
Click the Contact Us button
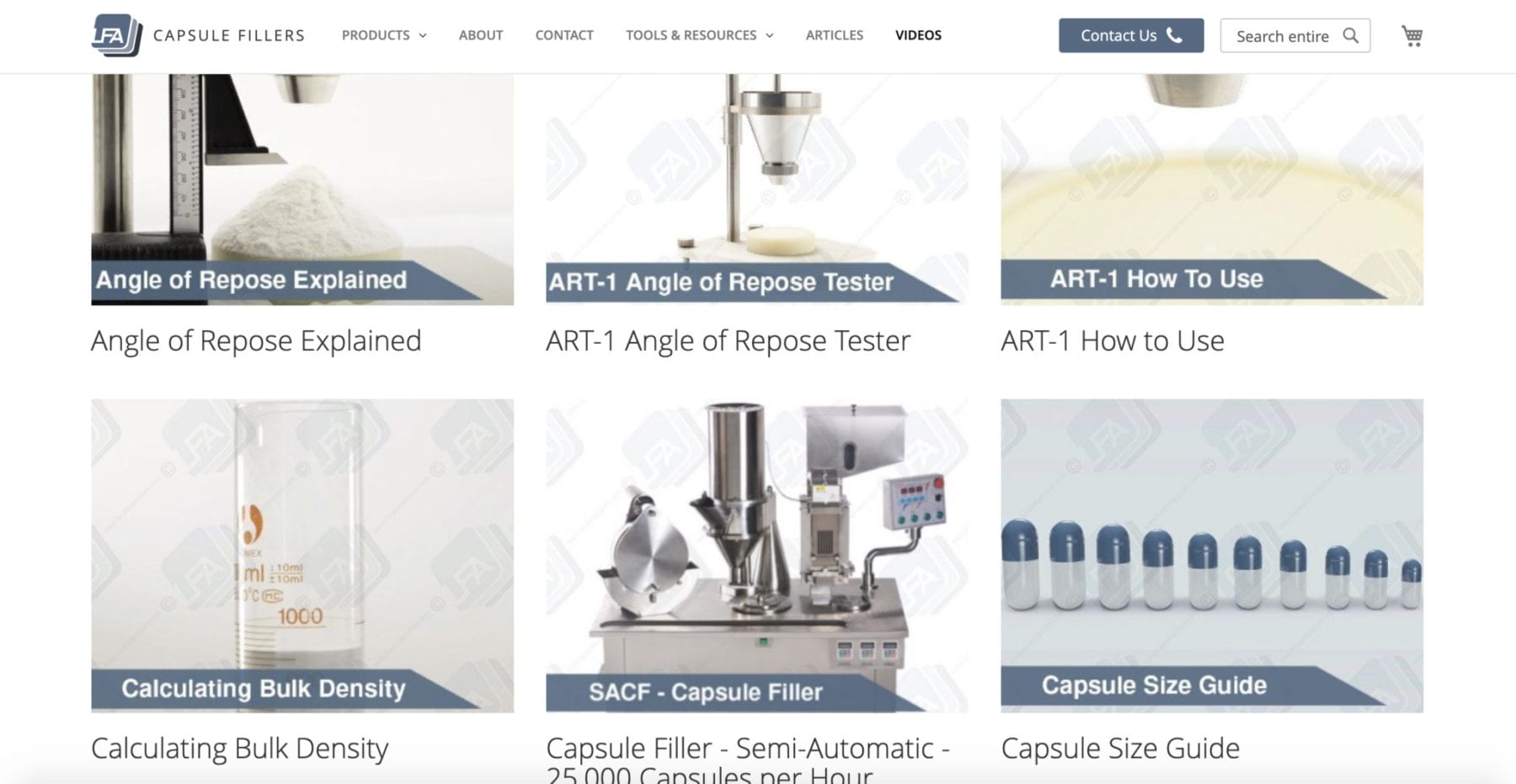click(x=1131, y=35)
